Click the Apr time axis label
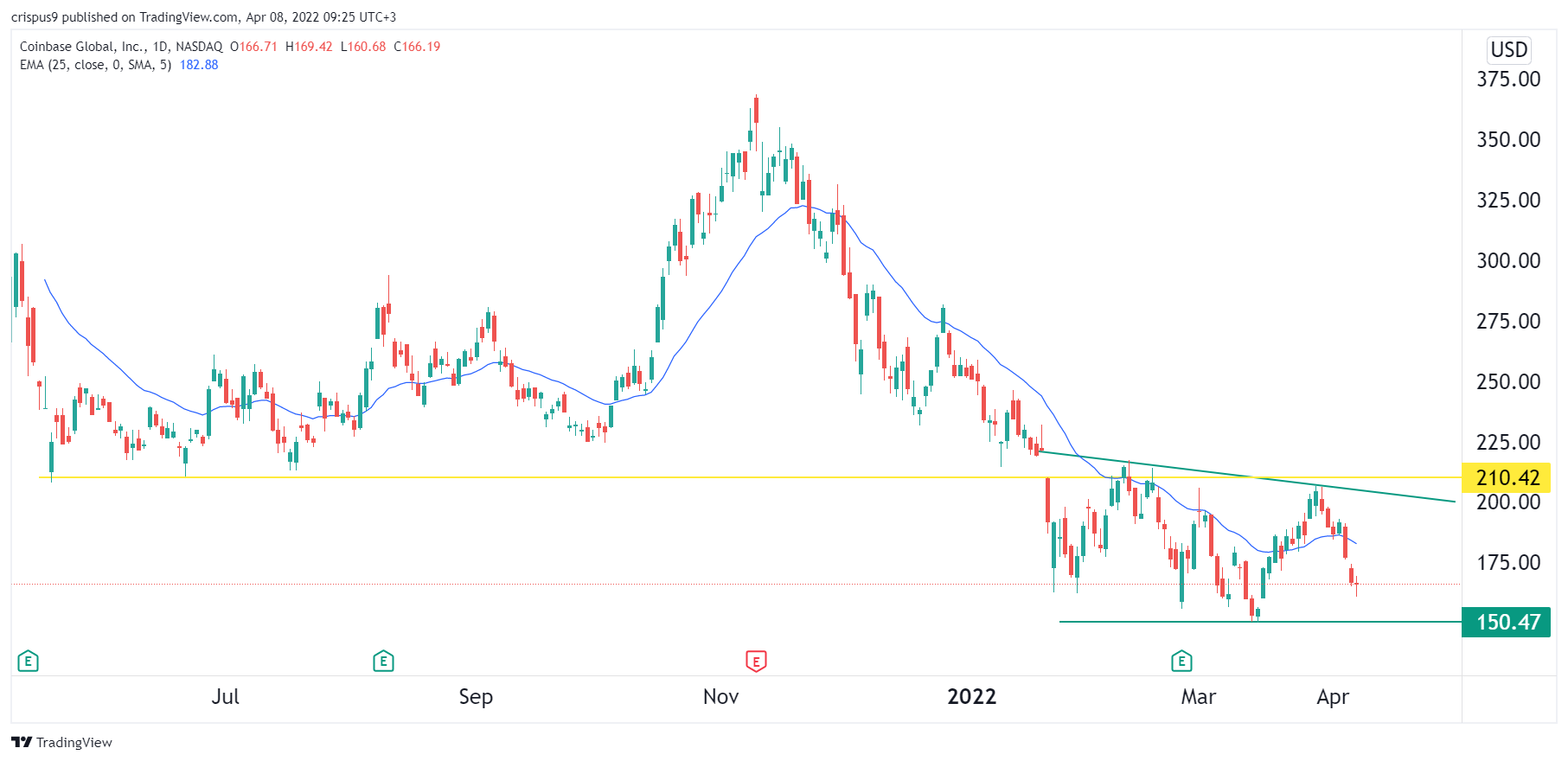This screenshot has width=1568, height=761. (1333, 697)
